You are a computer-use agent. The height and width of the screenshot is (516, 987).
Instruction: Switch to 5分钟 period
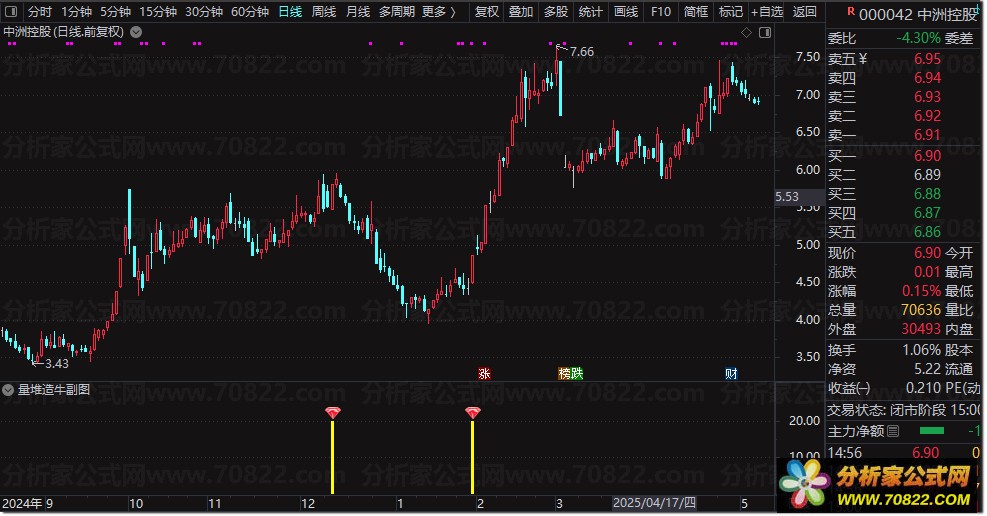(115, 11)
